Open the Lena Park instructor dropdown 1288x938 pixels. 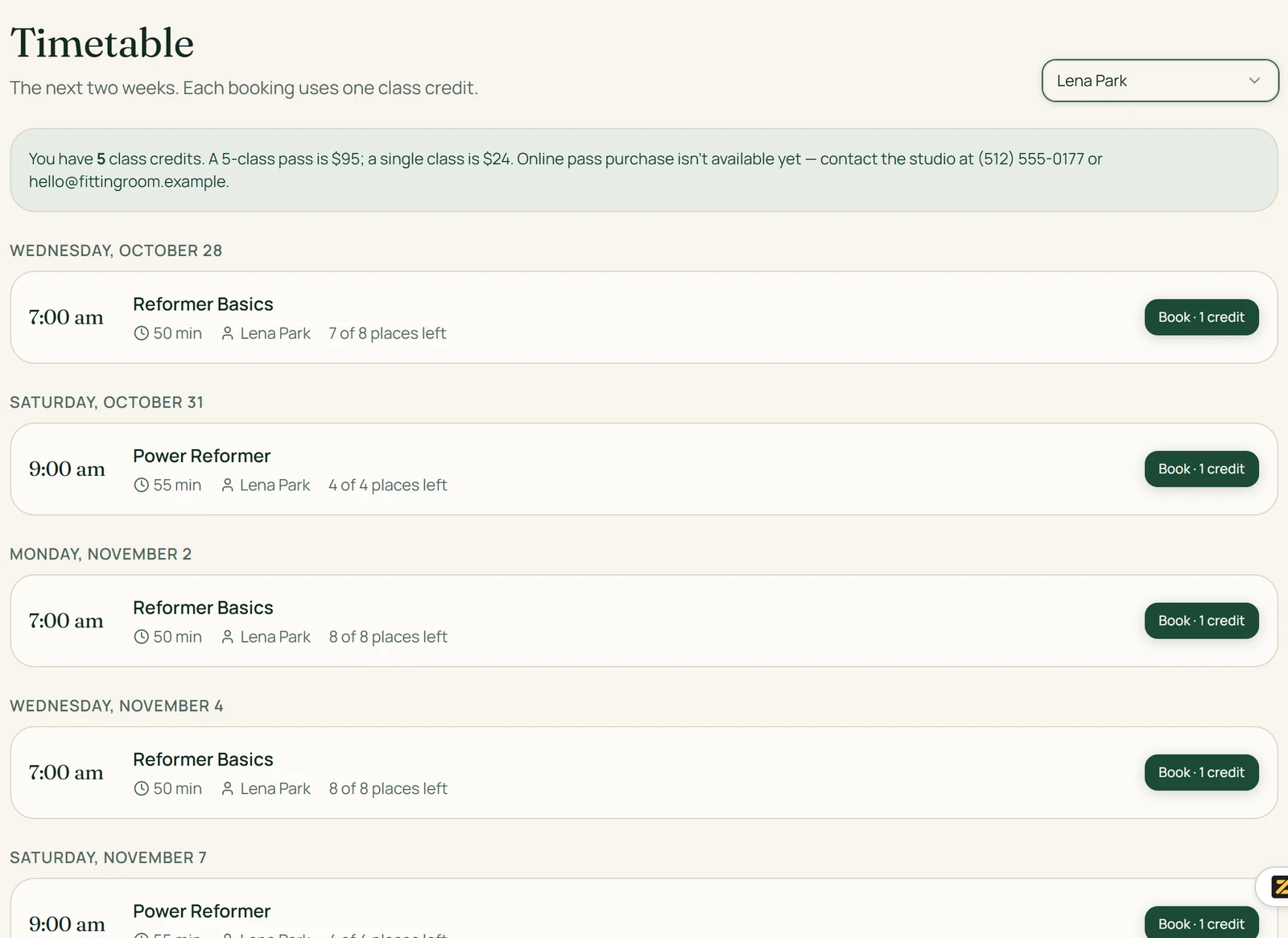click(1160, 81)
